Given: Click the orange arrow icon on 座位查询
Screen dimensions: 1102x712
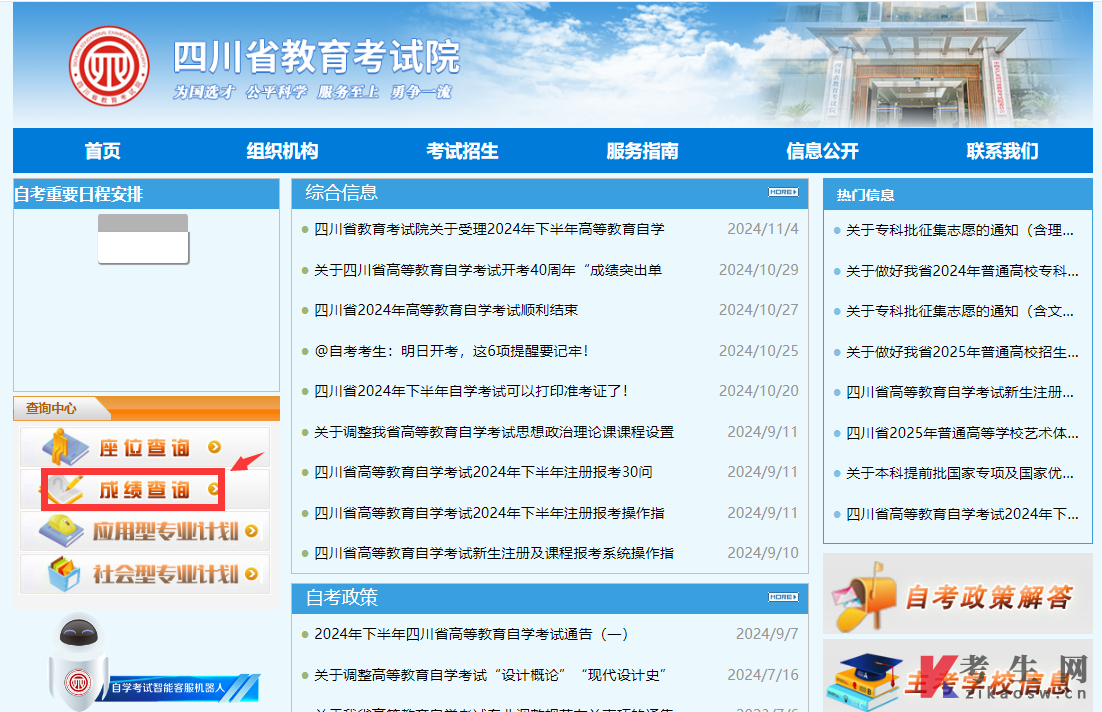Looking at the screenshot, I should [x=214, y=447].
